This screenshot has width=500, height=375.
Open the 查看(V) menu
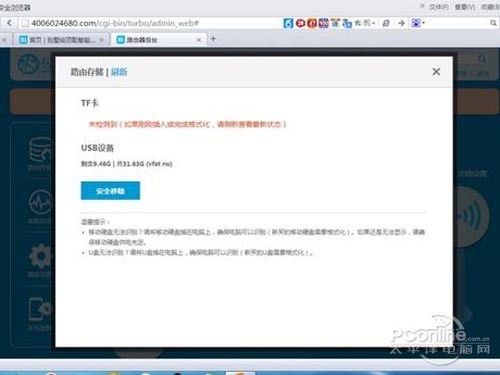point(465,7)
